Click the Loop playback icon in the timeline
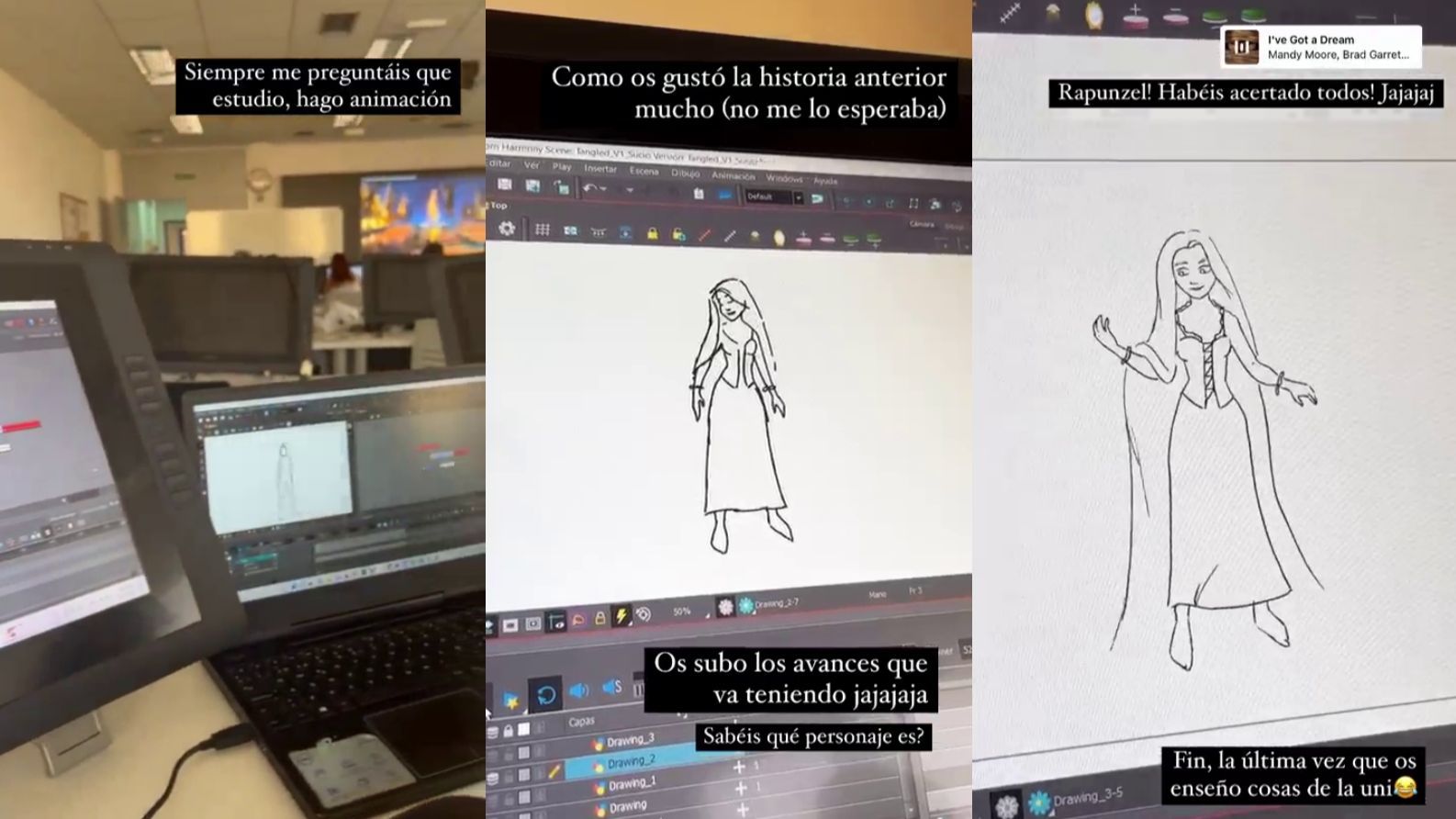This screenshot has width=1456, height=819. [545, 695]
